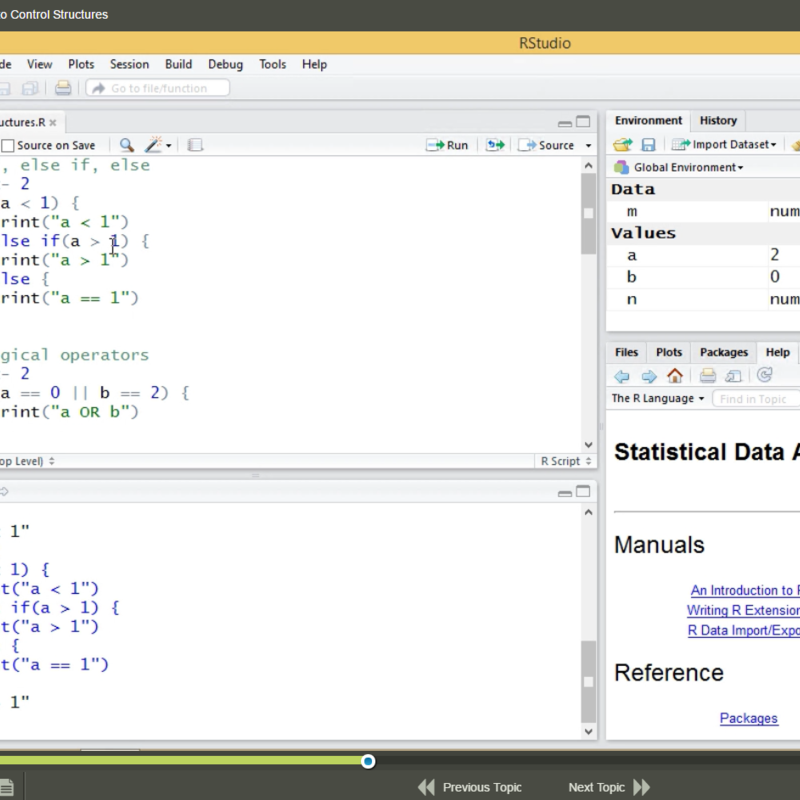Open the Import Dataset dropdown
The image size is (800, 800).
[723, 145]
